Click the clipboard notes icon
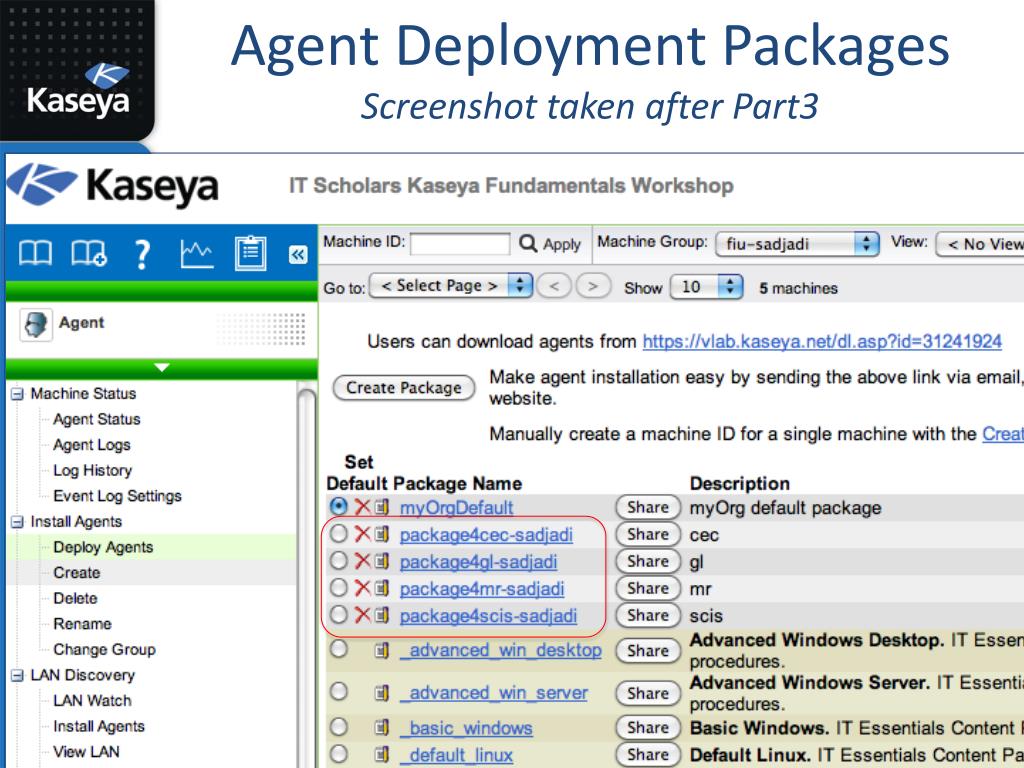 click(250, 253)
